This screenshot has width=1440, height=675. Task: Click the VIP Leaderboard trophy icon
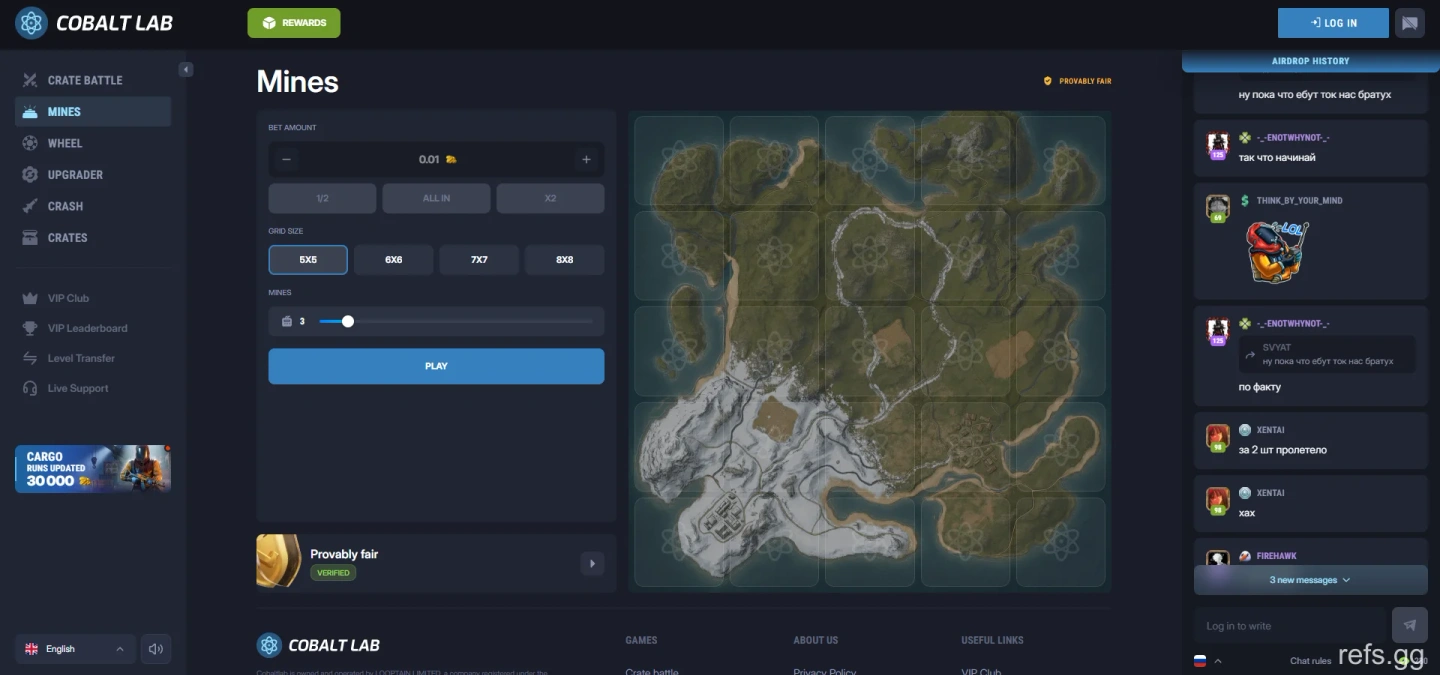[30, 328]
